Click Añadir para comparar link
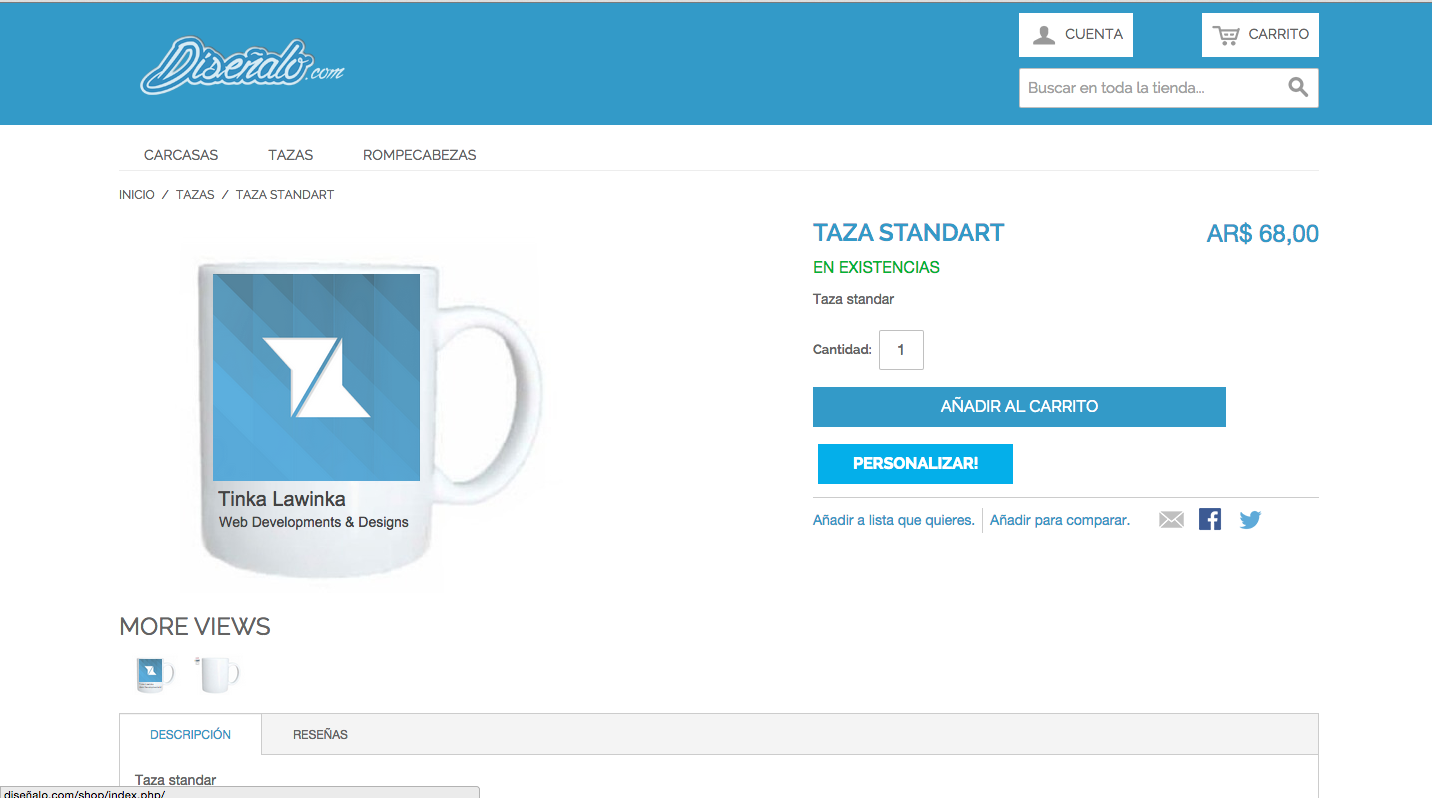Viewport: 1432px width, 798px height. pyautogui.click(x=1060, y=520)
